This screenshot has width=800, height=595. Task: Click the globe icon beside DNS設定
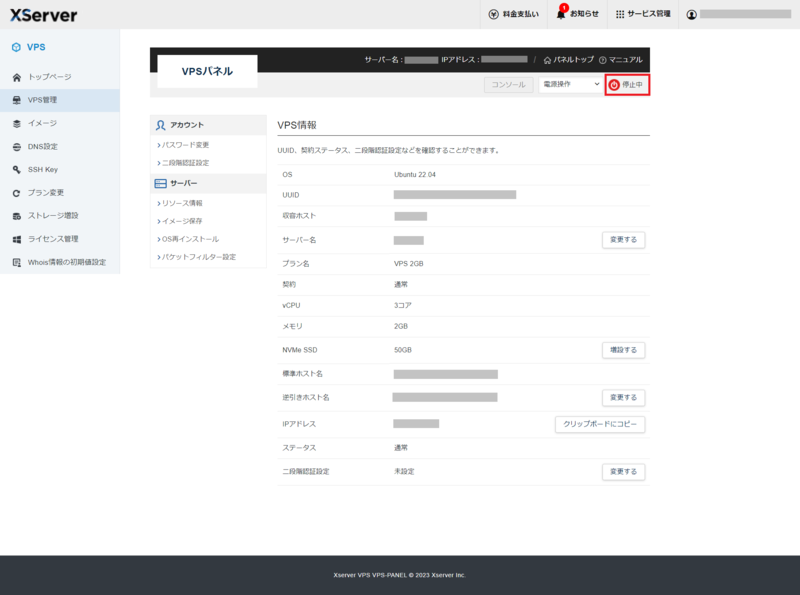(17, 147)
